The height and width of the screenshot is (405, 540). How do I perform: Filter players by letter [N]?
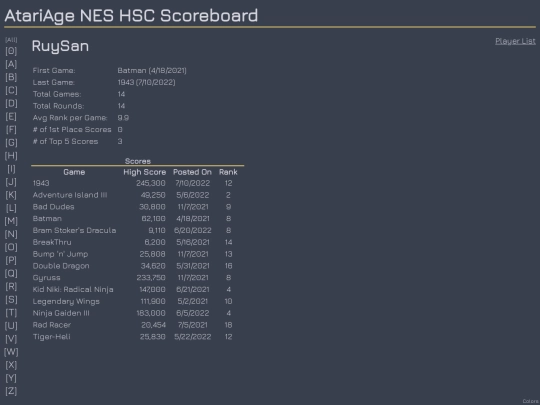click(x=11, y=234)
